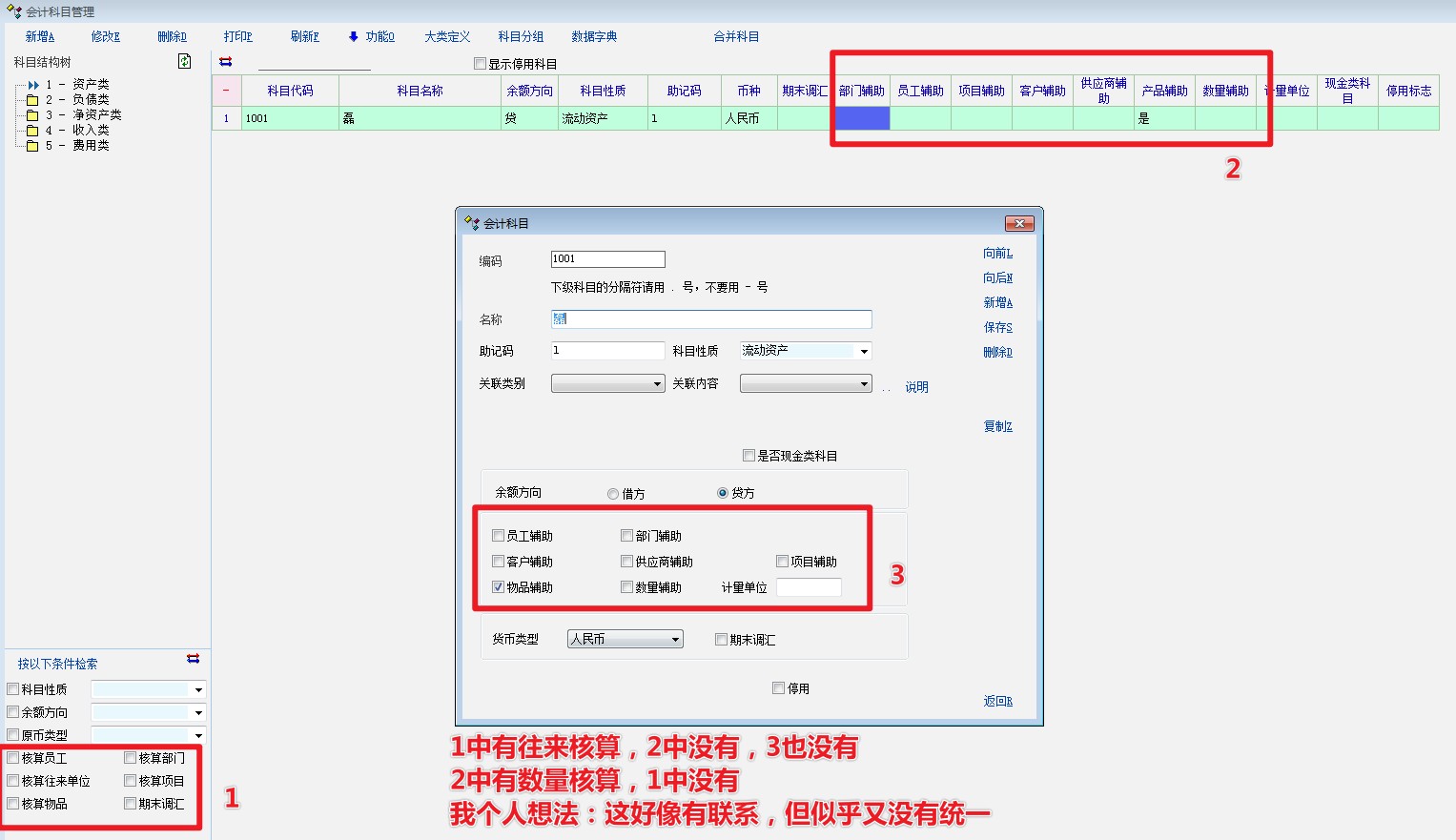Image resolution: width=1456 pixels, height=840 pixels.
Task: Click the blue down-arrow icon beside 功能
Action: [x=353, y=36]
